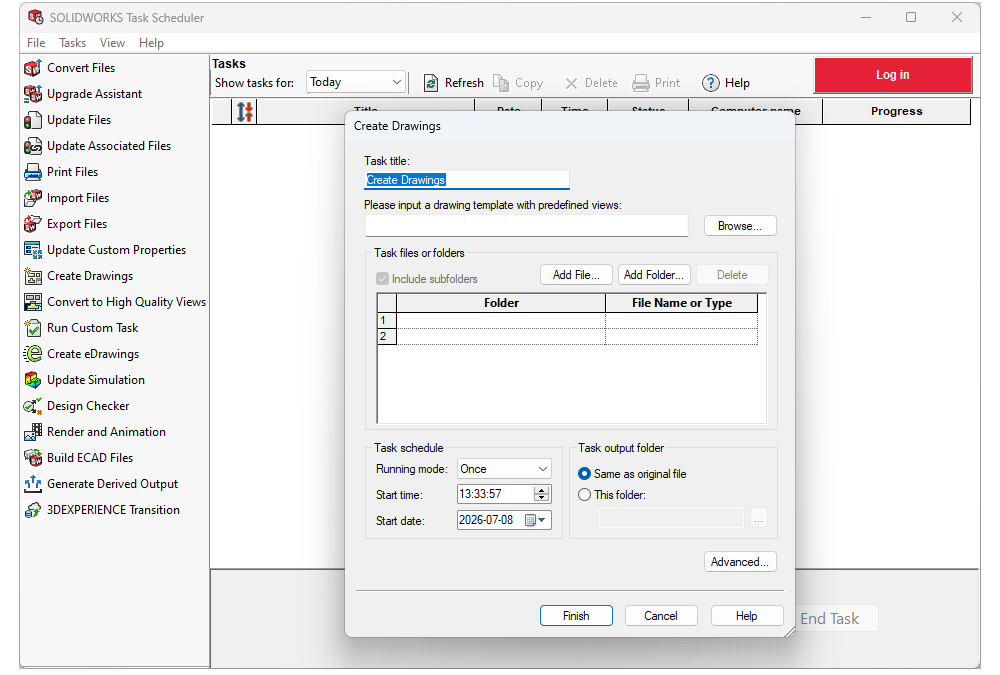Click the dialog Help button
The height and width of the screenshot is (675, 1000).
point(746,616)
